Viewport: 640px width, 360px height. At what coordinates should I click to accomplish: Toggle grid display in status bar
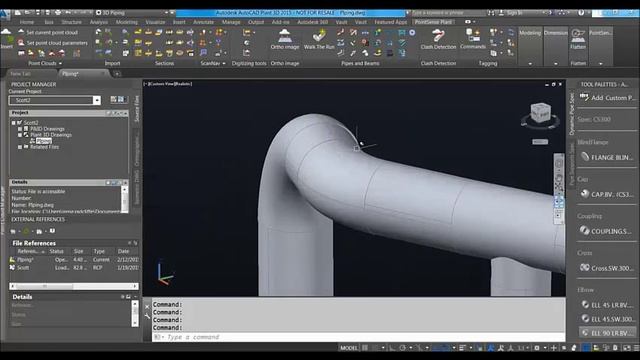click(365, 348)
